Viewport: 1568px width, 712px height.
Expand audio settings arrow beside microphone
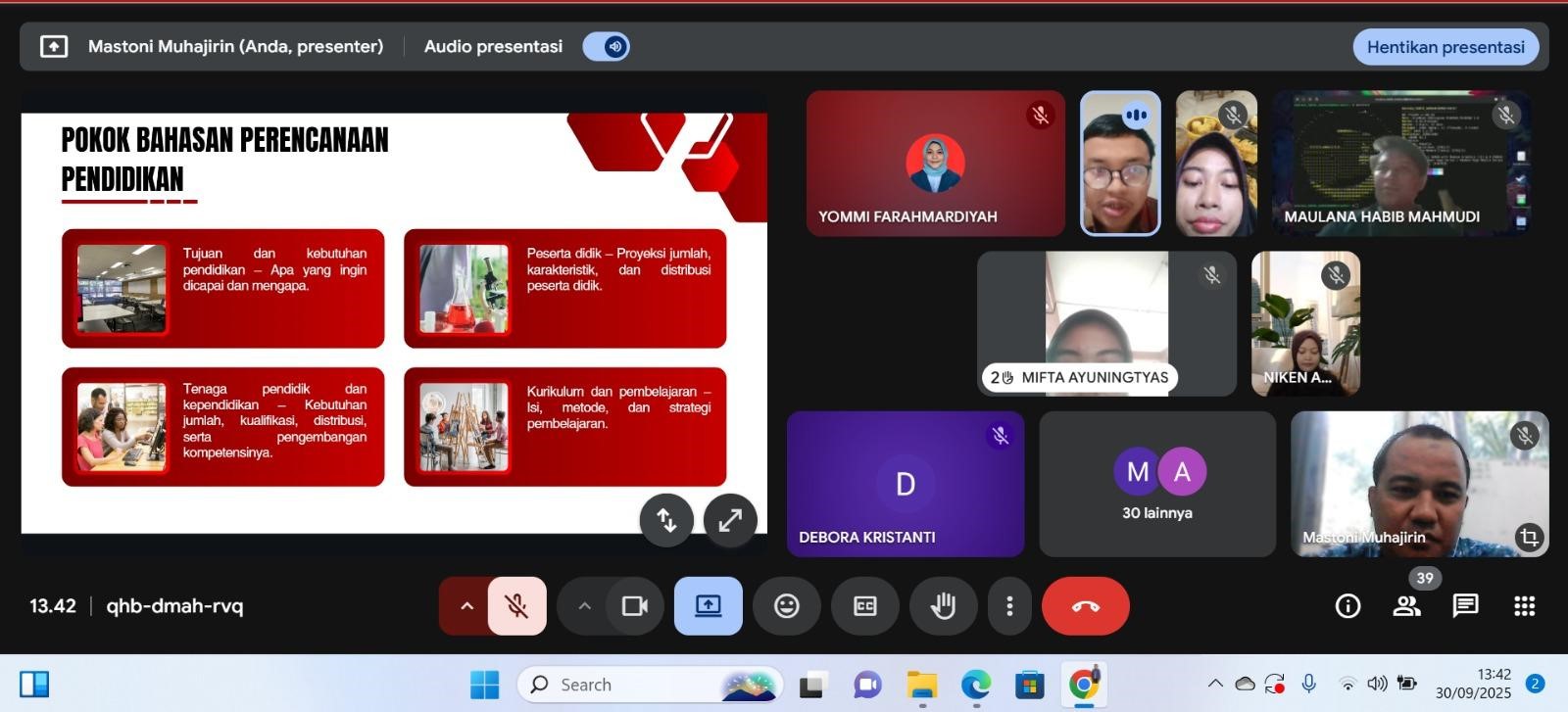pyautogui.click(x=467, y=606)
